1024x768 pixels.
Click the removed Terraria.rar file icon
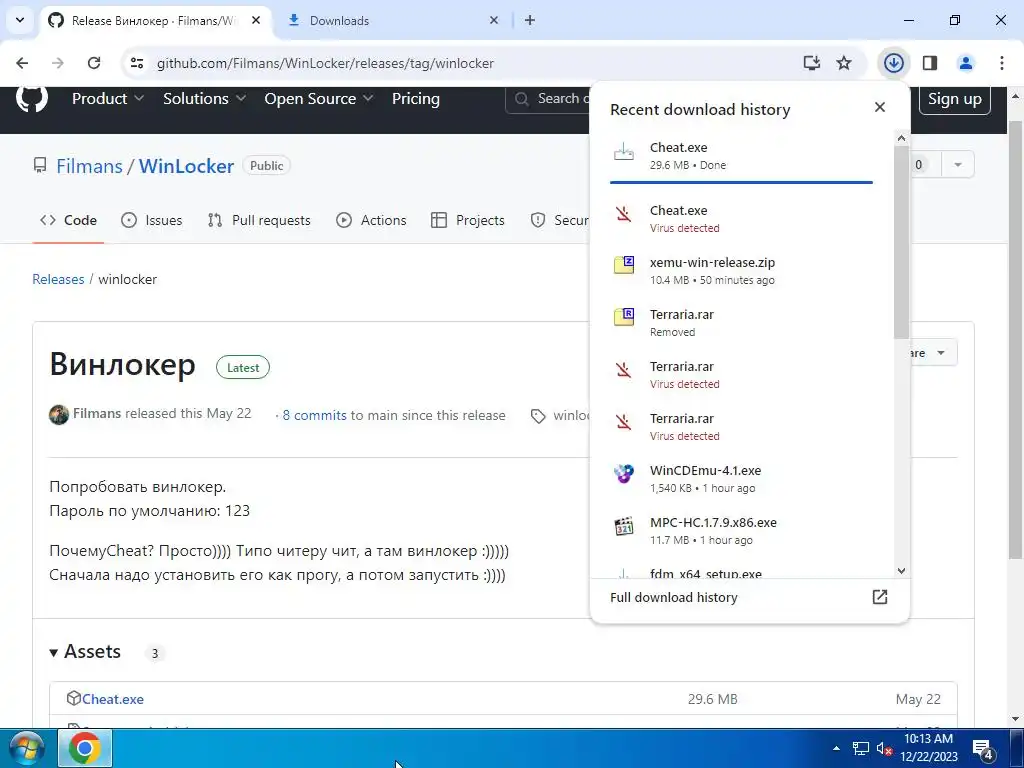624,317
